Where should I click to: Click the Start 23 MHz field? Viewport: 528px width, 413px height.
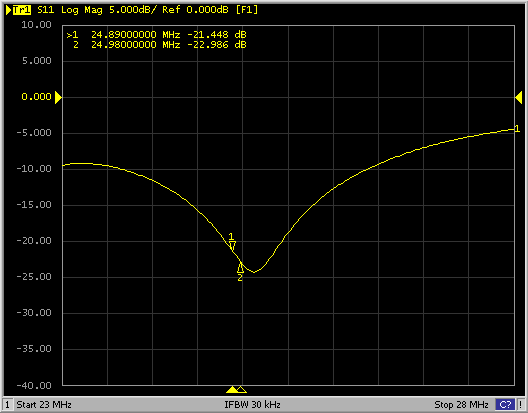tap(44, 404)
